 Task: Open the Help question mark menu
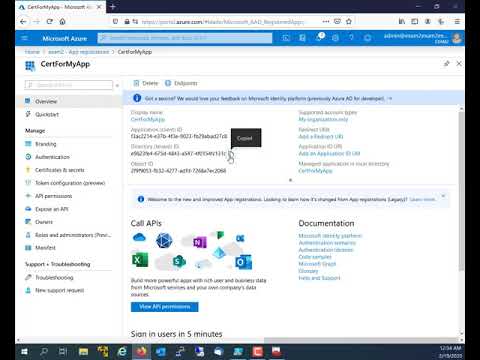[x=351, y=38]
